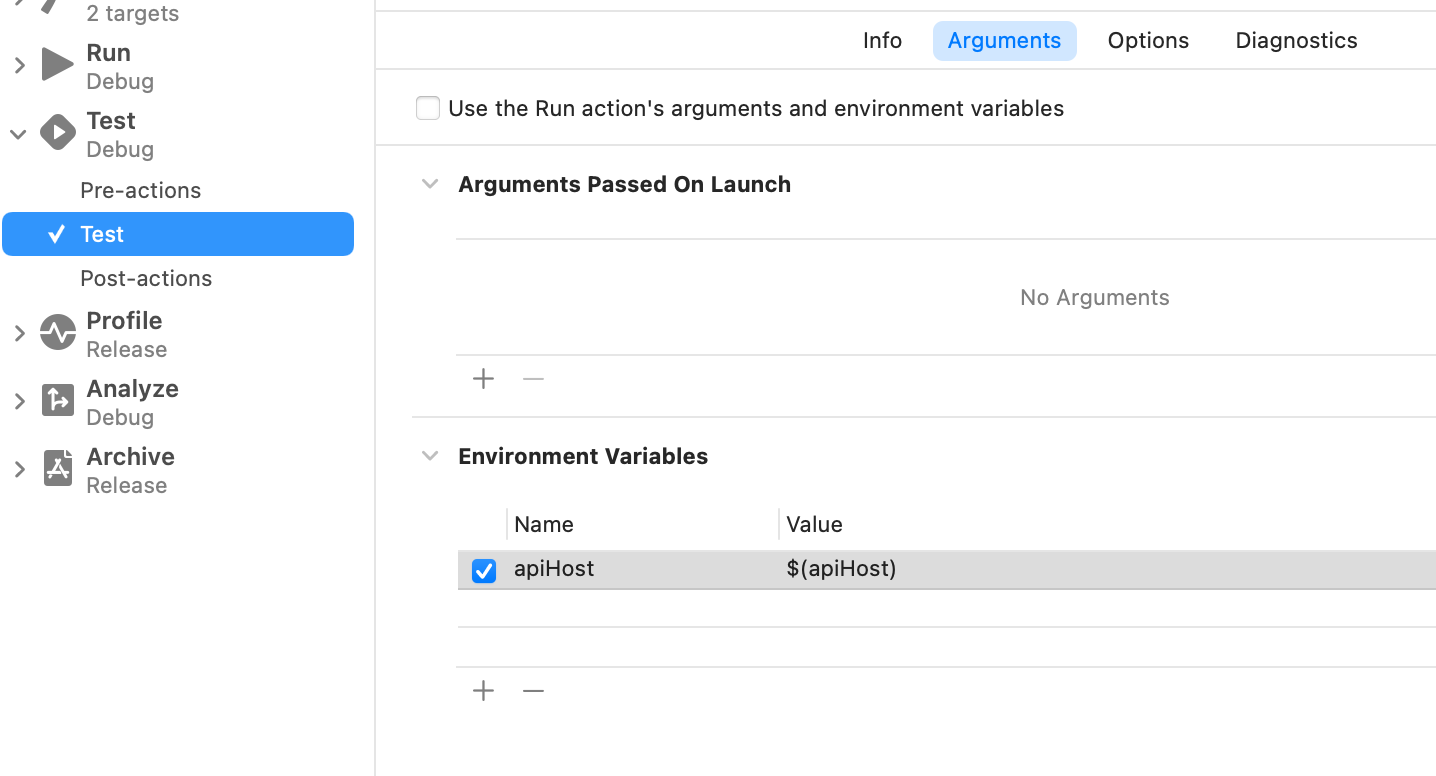Select the Analyze action icon

tap(57, 400)
